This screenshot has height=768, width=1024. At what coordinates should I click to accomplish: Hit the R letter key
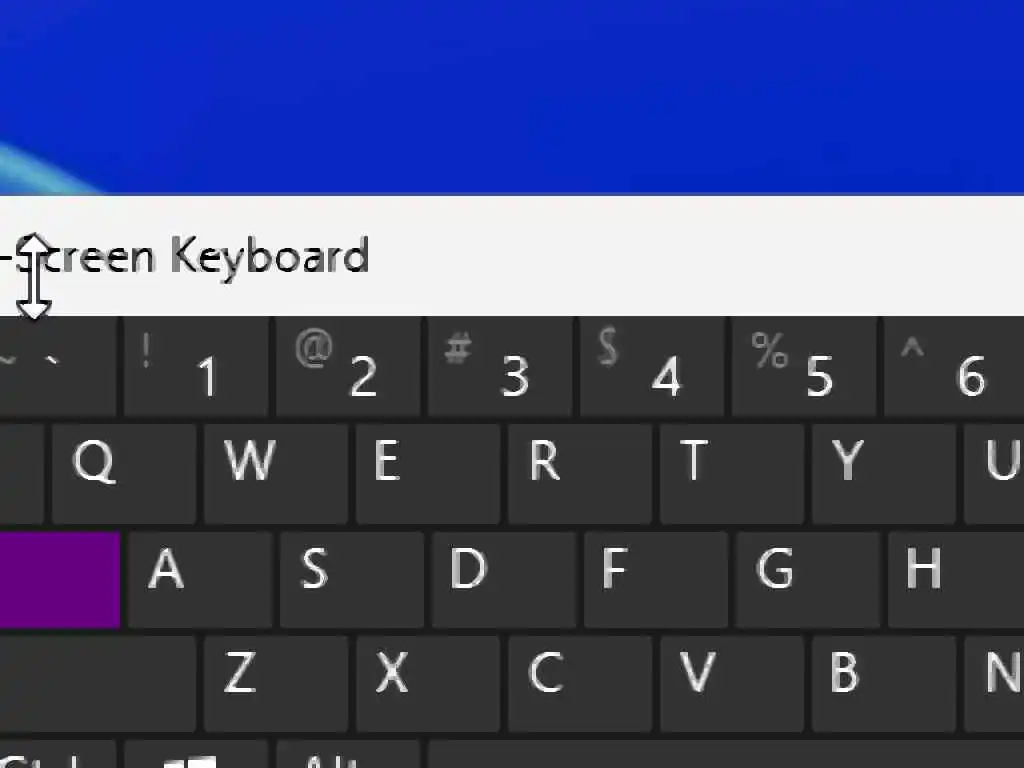click(580, 473)
